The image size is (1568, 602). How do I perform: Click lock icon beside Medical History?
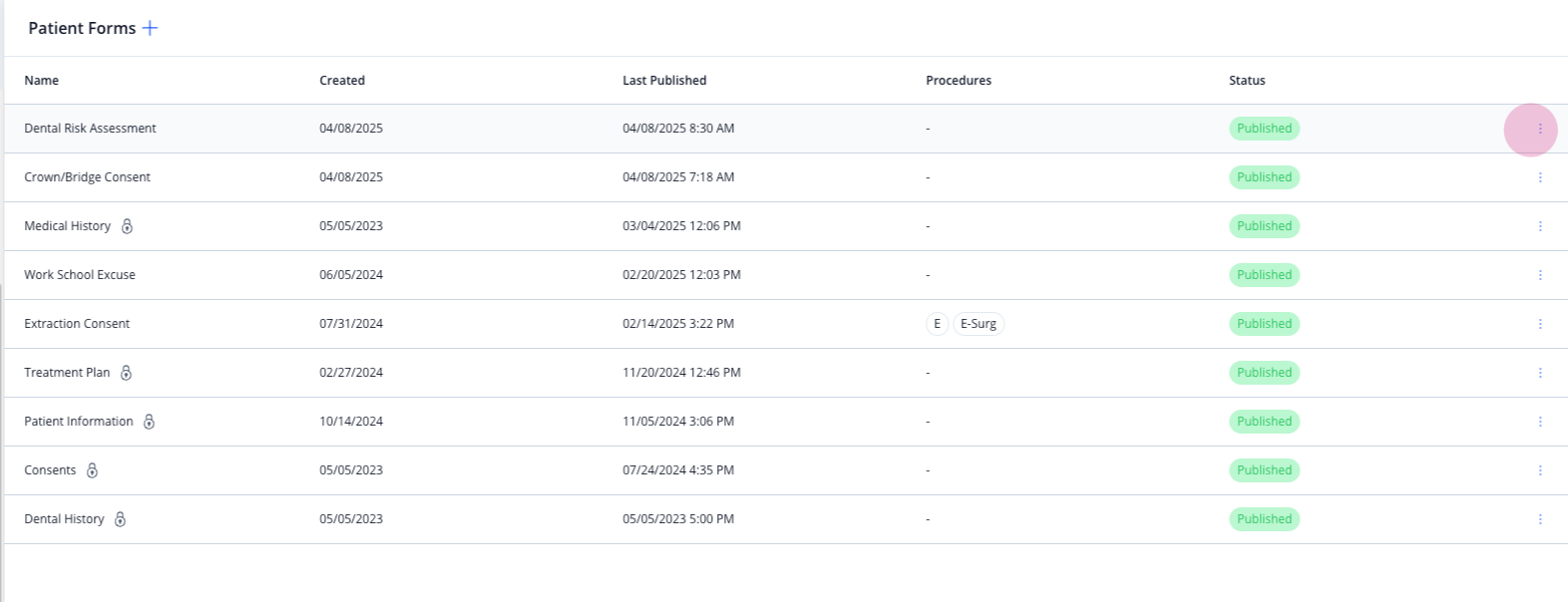click(x=127, y=226)
